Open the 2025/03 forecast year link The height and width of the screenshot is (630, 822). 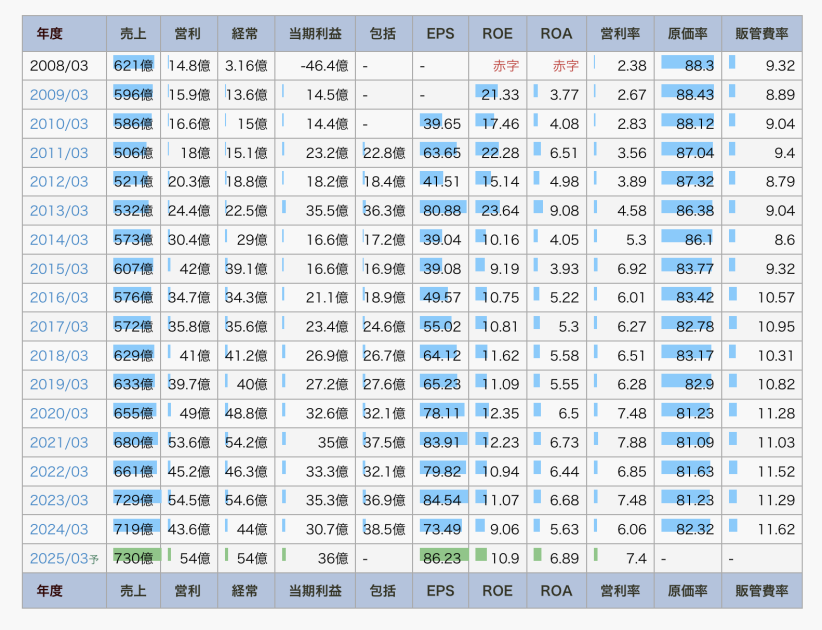59,559
